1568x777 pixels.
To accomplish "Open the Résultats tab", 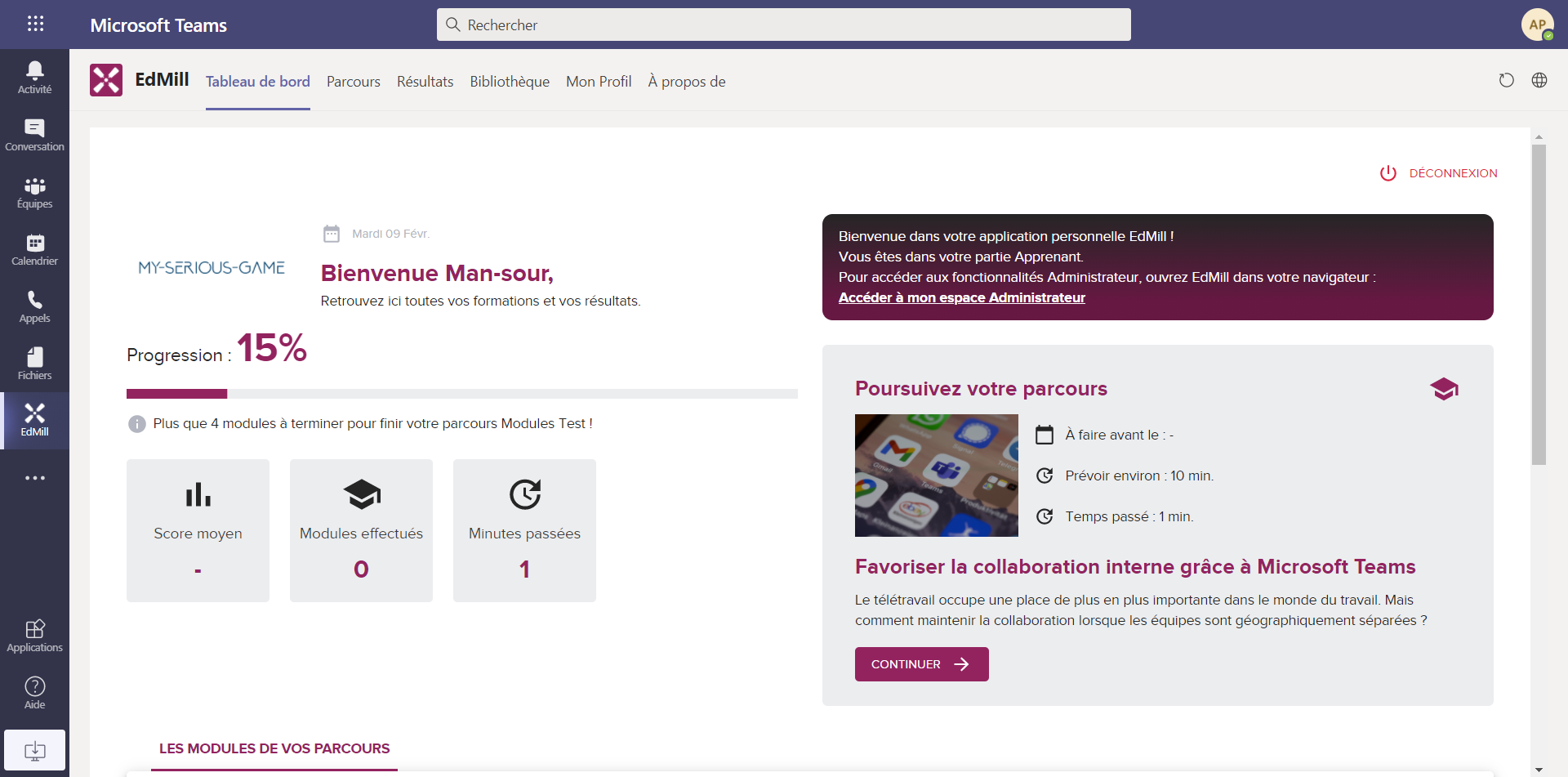I will pyautogui.click(x=425, y=81).
